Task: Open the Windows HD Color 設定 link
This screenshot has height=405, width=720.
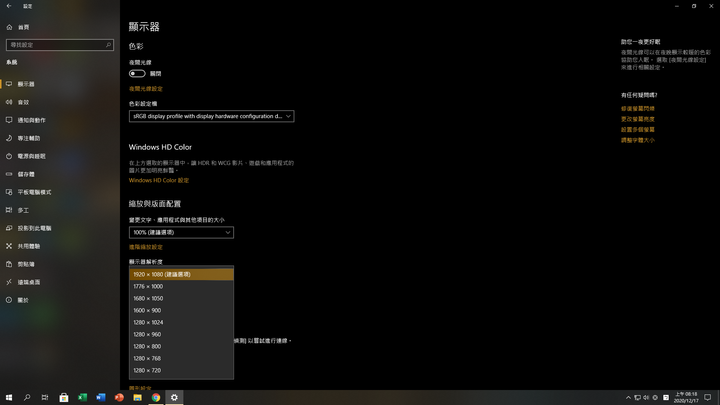Action: (158, 180)
